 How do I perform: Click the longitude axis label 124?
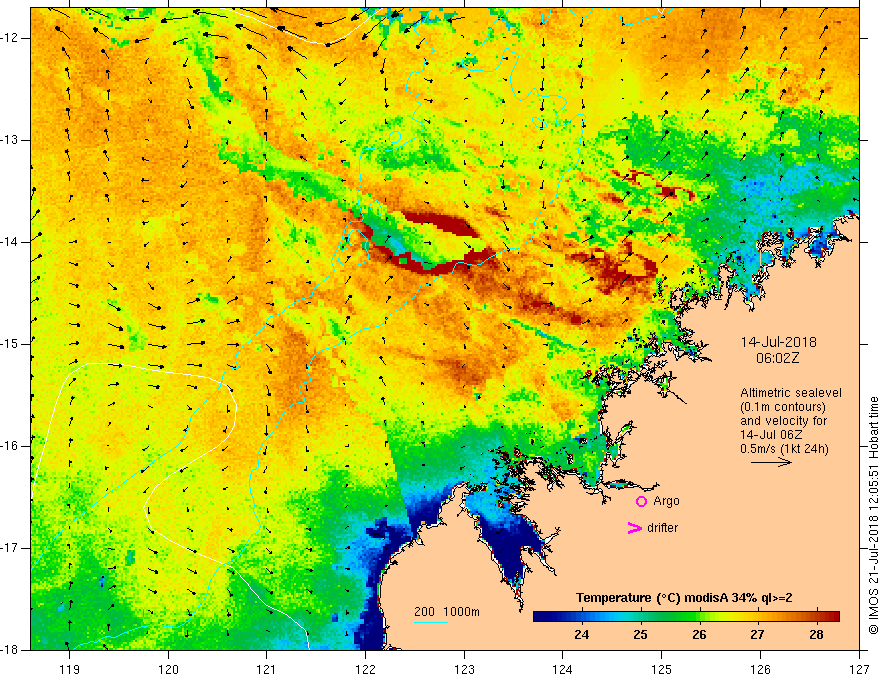click(x=563, y=669)
